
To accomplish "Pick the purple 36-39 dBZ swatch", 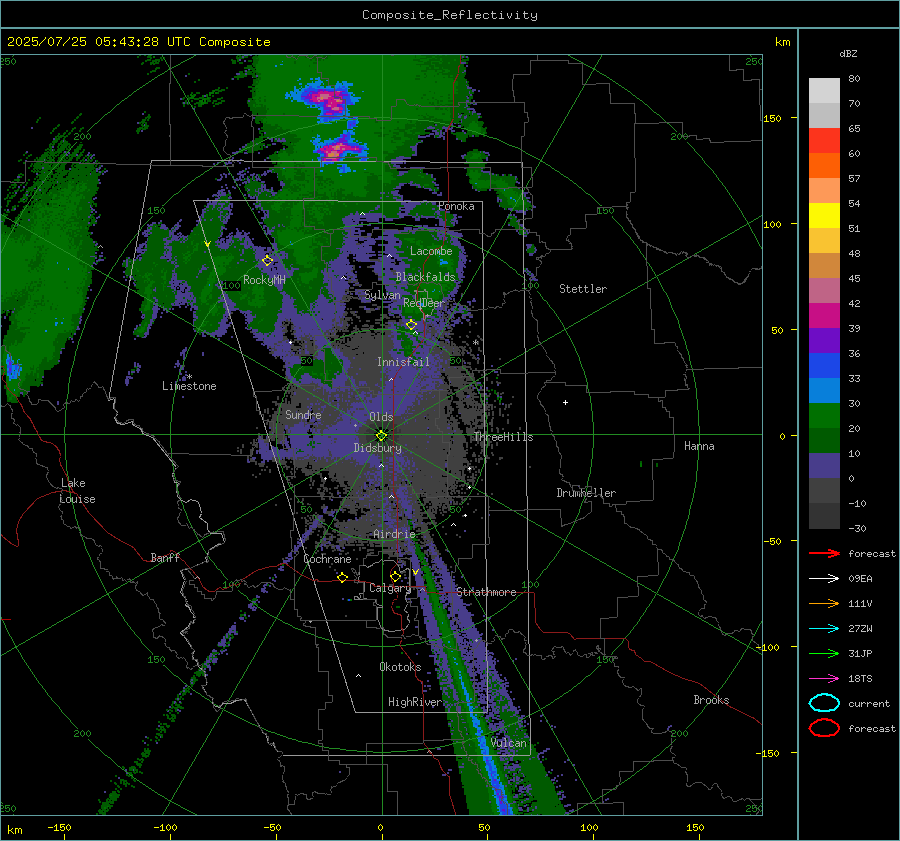I will tap(824, 341).
